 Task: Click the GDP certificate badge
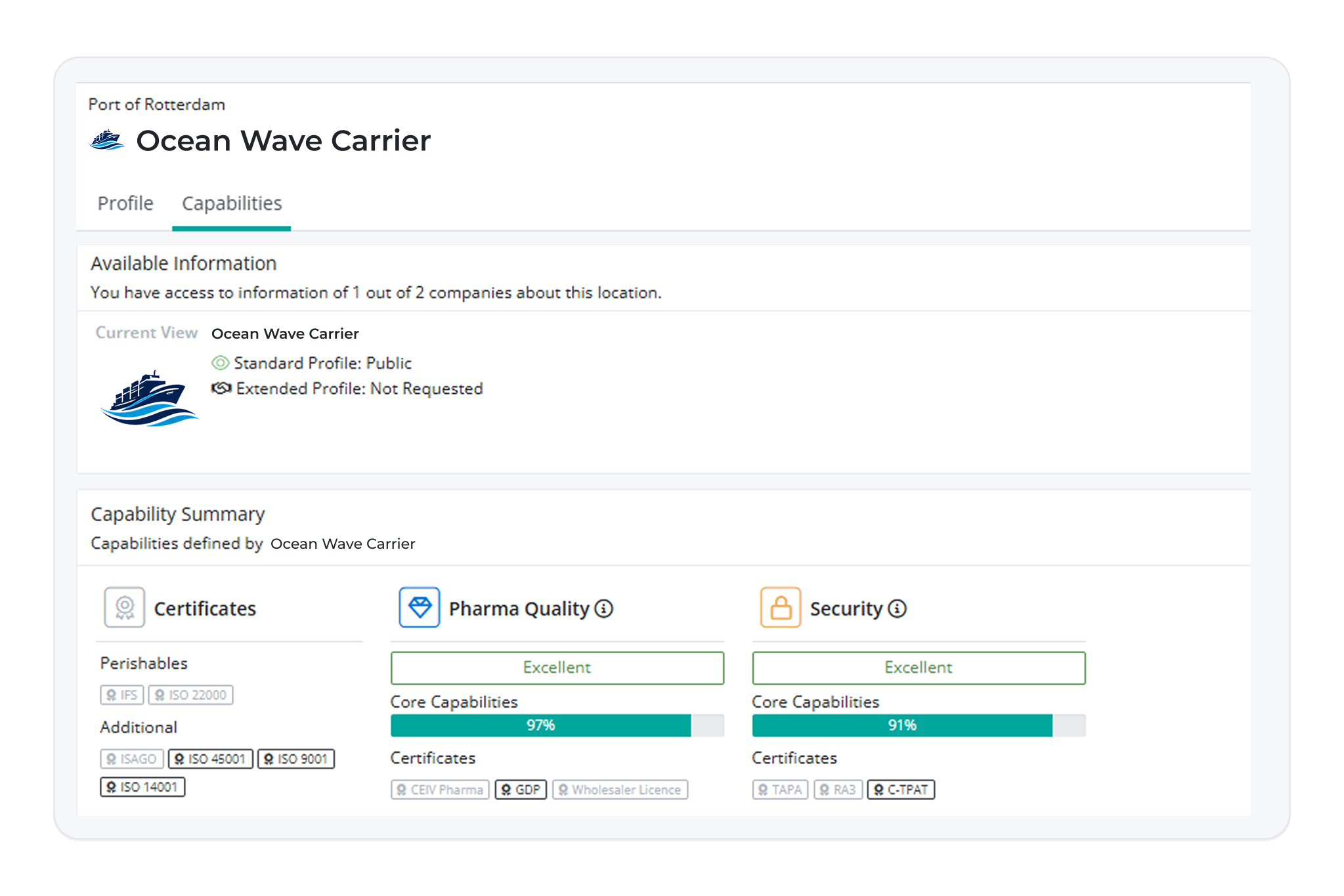(521, 790)
